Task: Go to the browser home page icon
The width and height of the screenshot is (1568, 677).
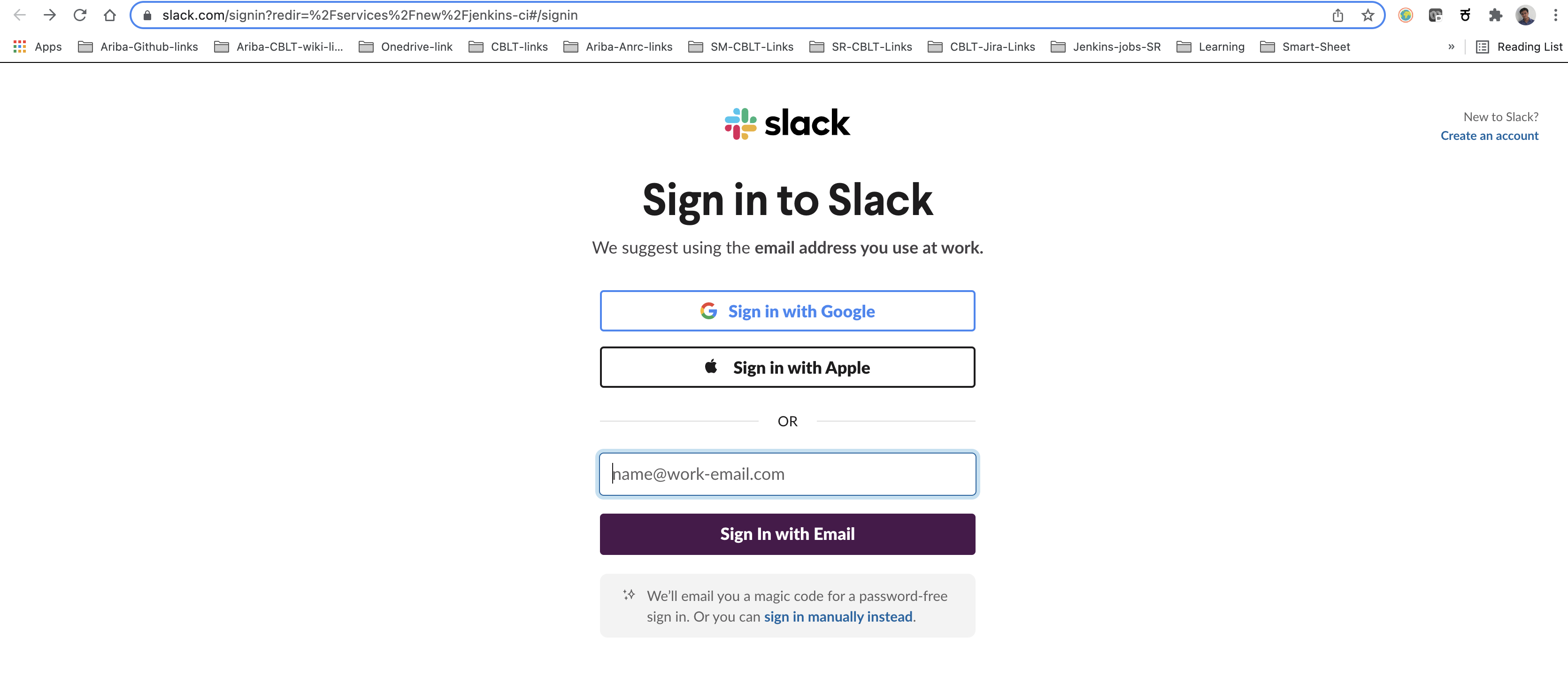Action: [109, 15]
